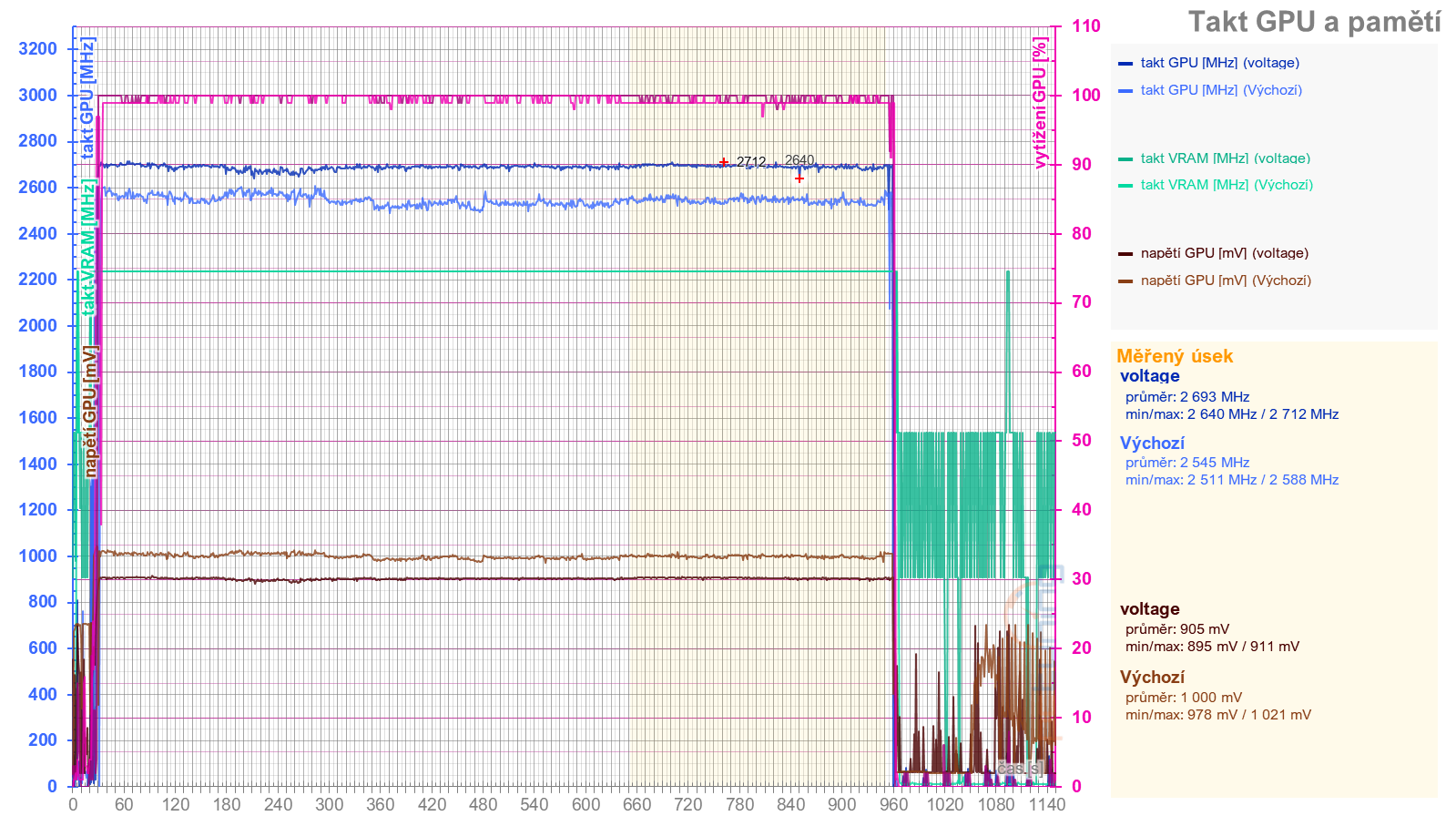Click the 30 tick on the right axis
This screenshot has height=816, width=1456.
pyautogui.click(x=1082, y=579)
